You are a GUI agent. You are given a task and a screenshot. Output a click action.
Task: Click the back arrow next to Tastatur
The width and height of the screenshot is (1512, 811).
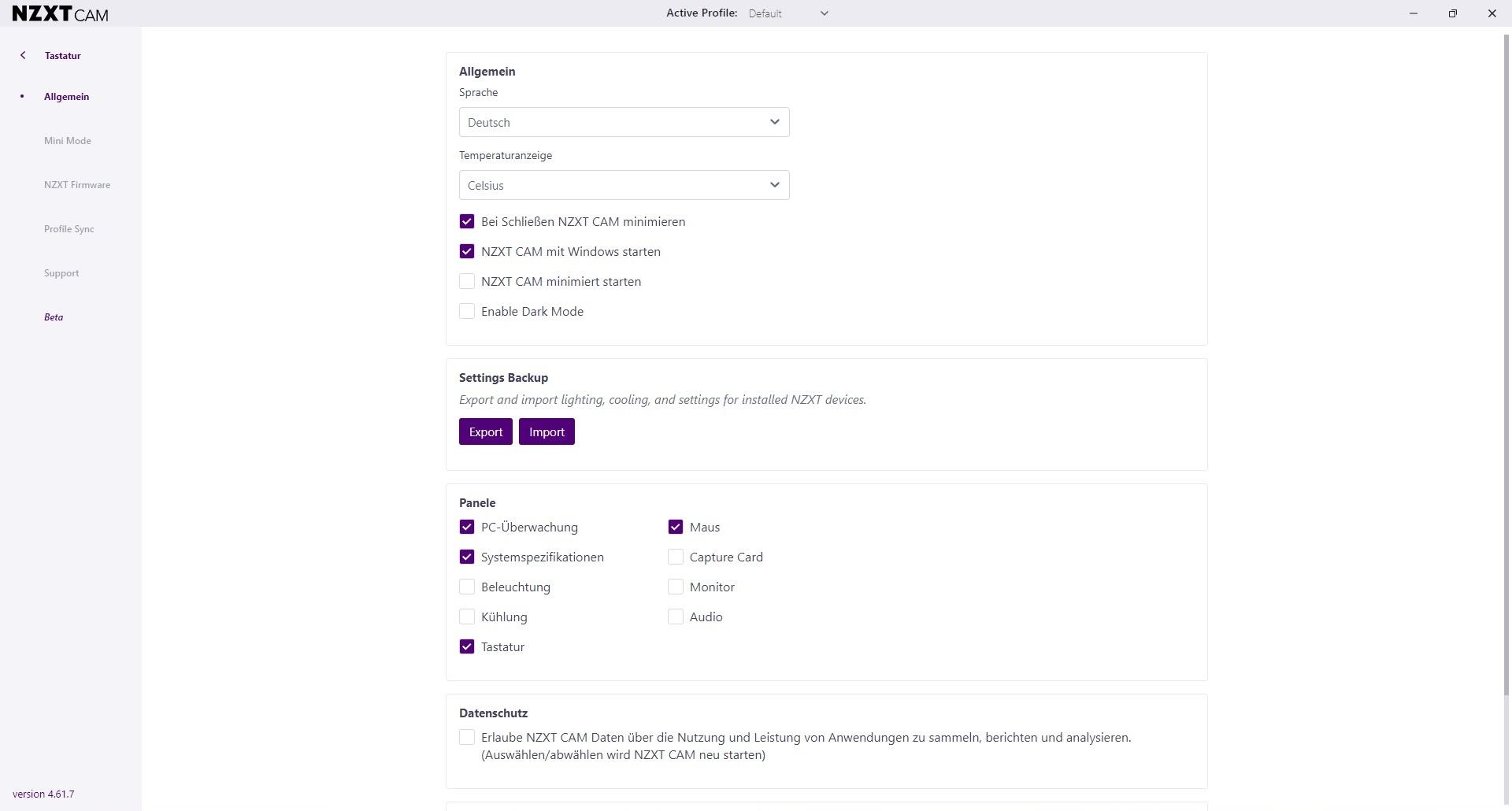click(x=23, y=55)
